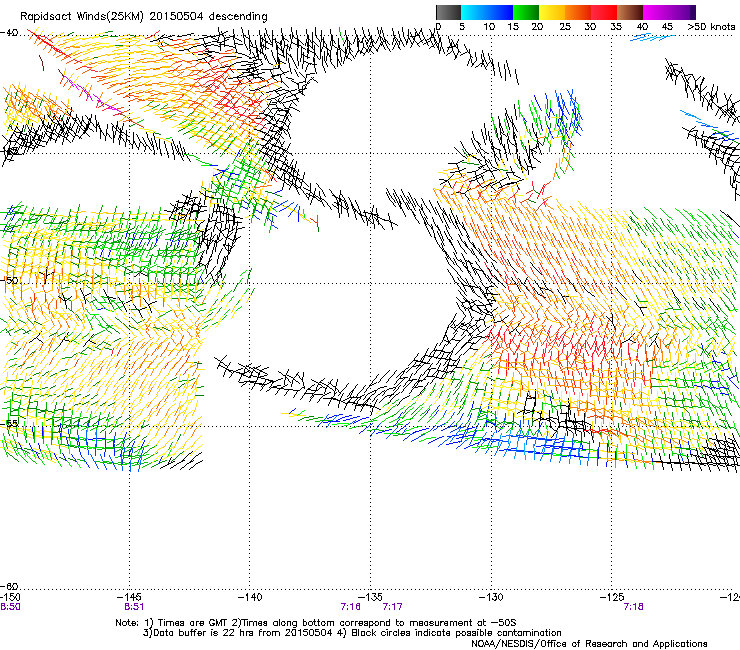Select the green 15-20 knots legend swatch

coord(526,12)
